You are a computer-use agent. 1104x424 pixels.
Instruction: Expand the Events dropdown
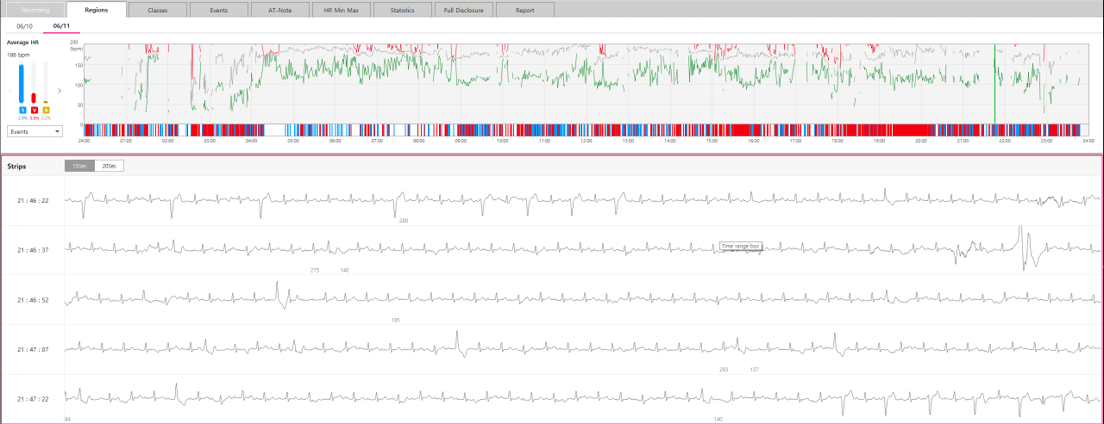[x=34, y=131]
